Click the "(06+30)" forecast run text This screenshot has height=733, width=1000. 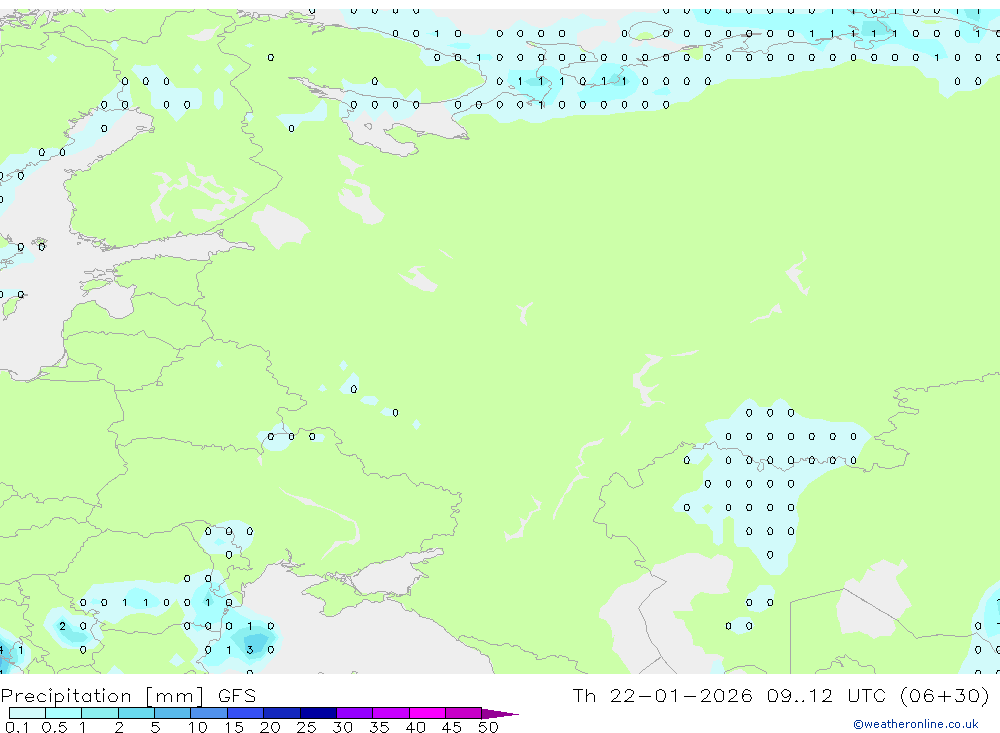coord(945,695)
